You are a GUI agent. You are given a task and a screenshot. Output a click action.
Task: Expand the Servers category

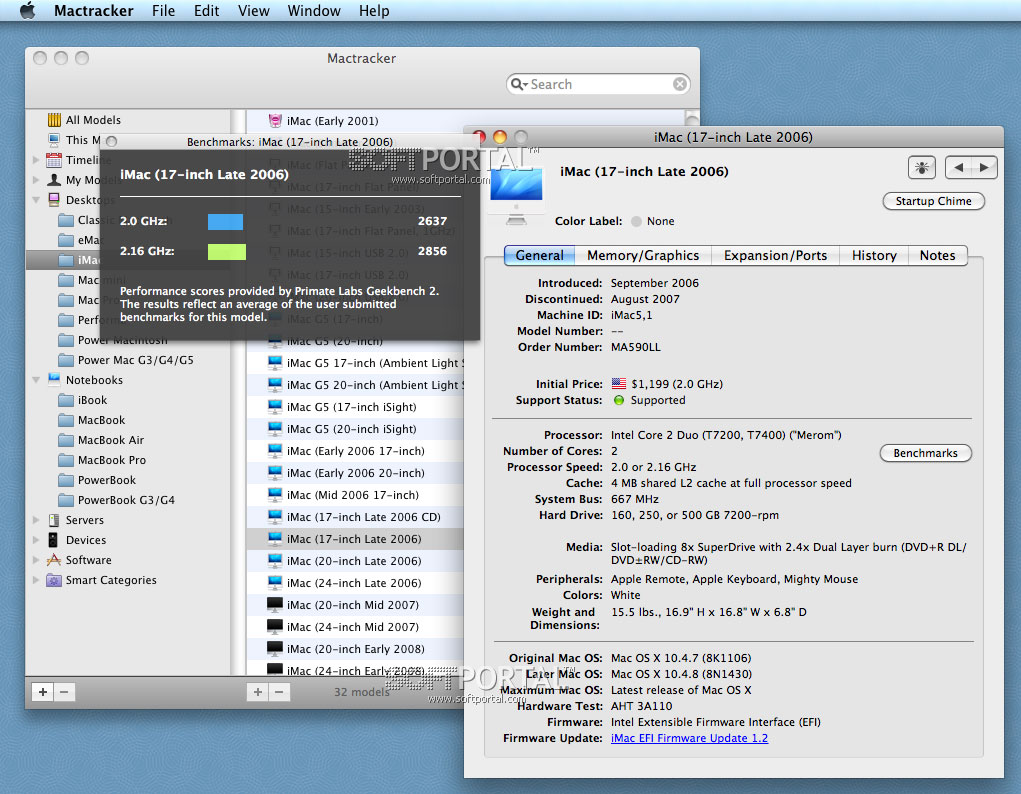coord(36,520)
